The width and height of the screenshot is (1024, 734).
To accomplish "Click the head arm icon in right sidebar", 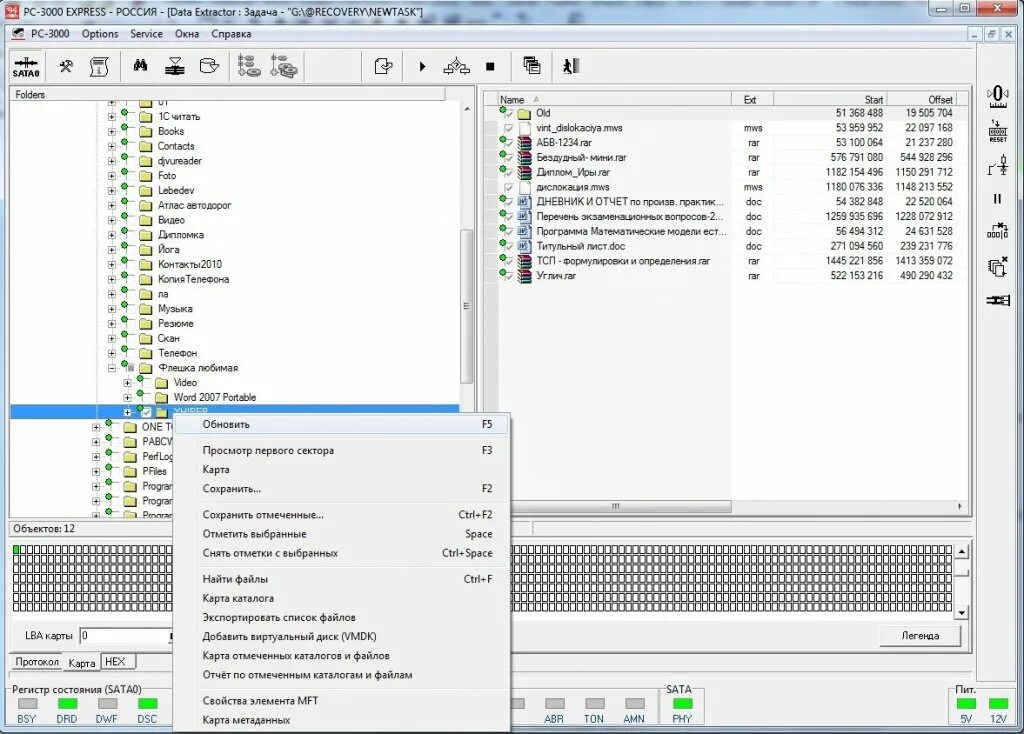I will 997,166.
